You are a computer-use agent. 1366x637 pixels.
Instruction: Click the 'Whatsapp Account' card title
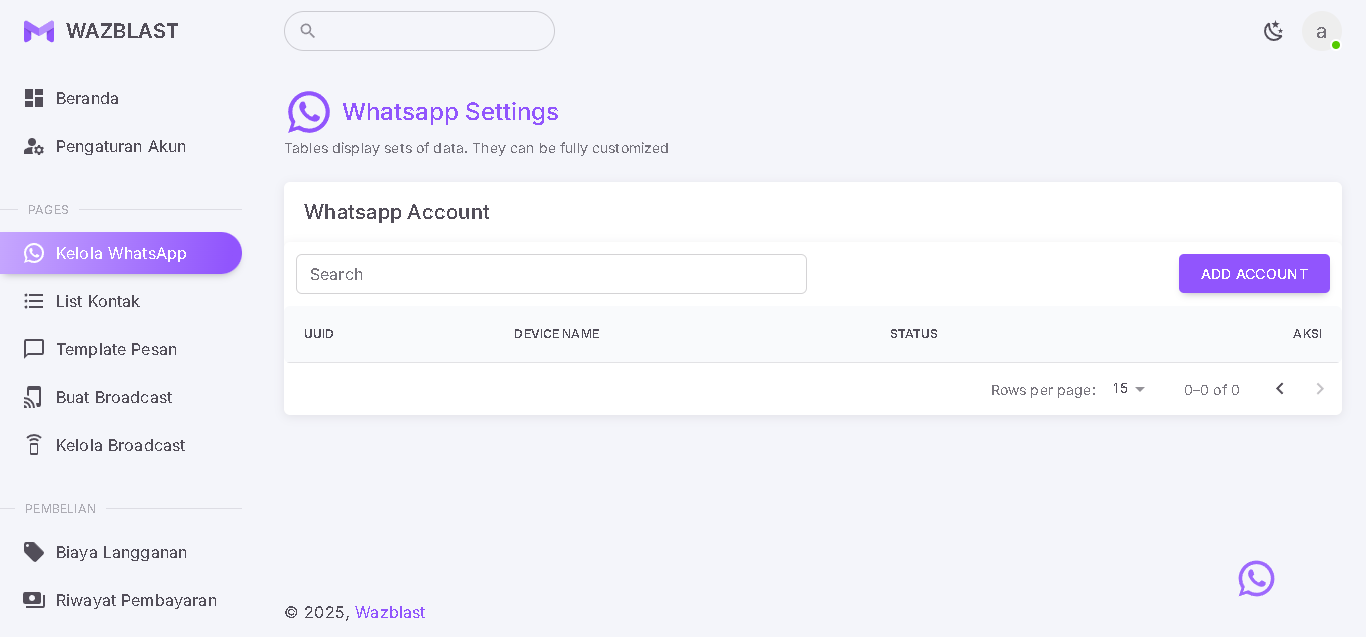point(397,212)
